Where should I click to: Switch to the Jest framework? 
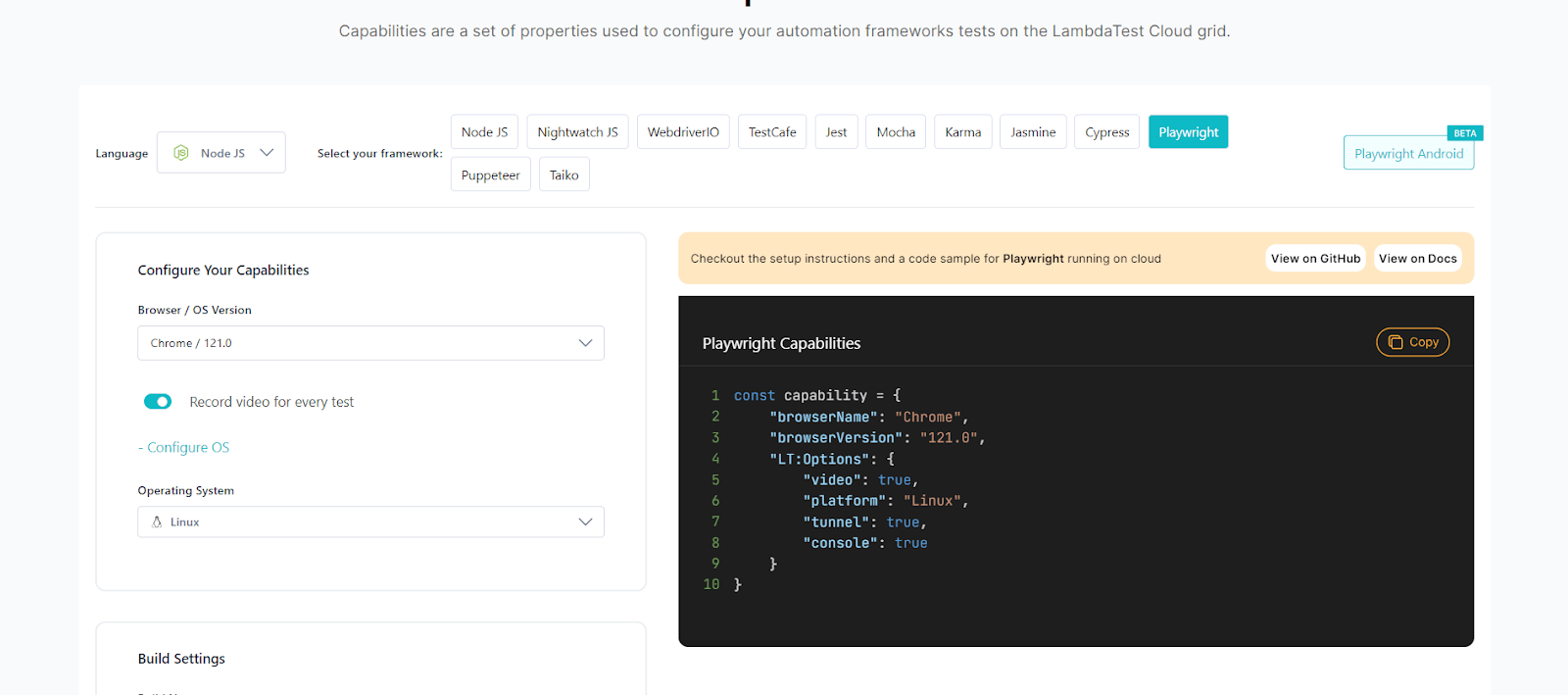point(836,132)
